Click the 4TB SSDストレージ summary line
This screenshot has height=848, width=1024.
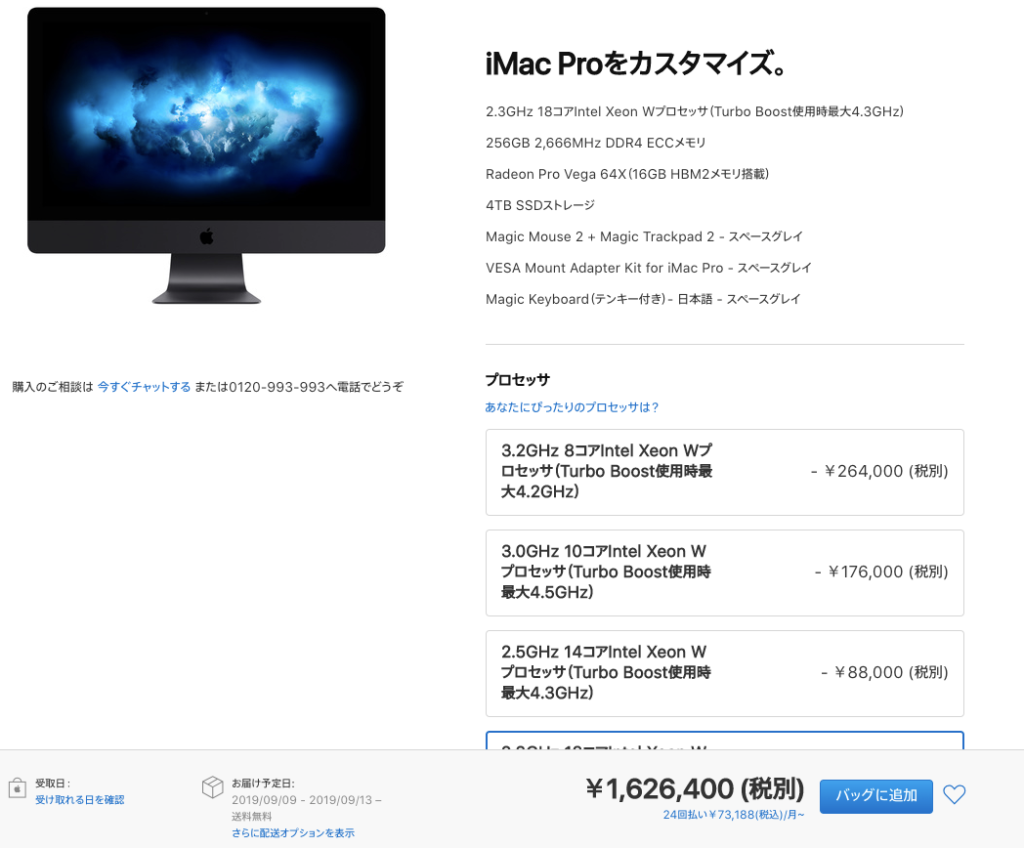pyautogui.click(x=540, y=205)
